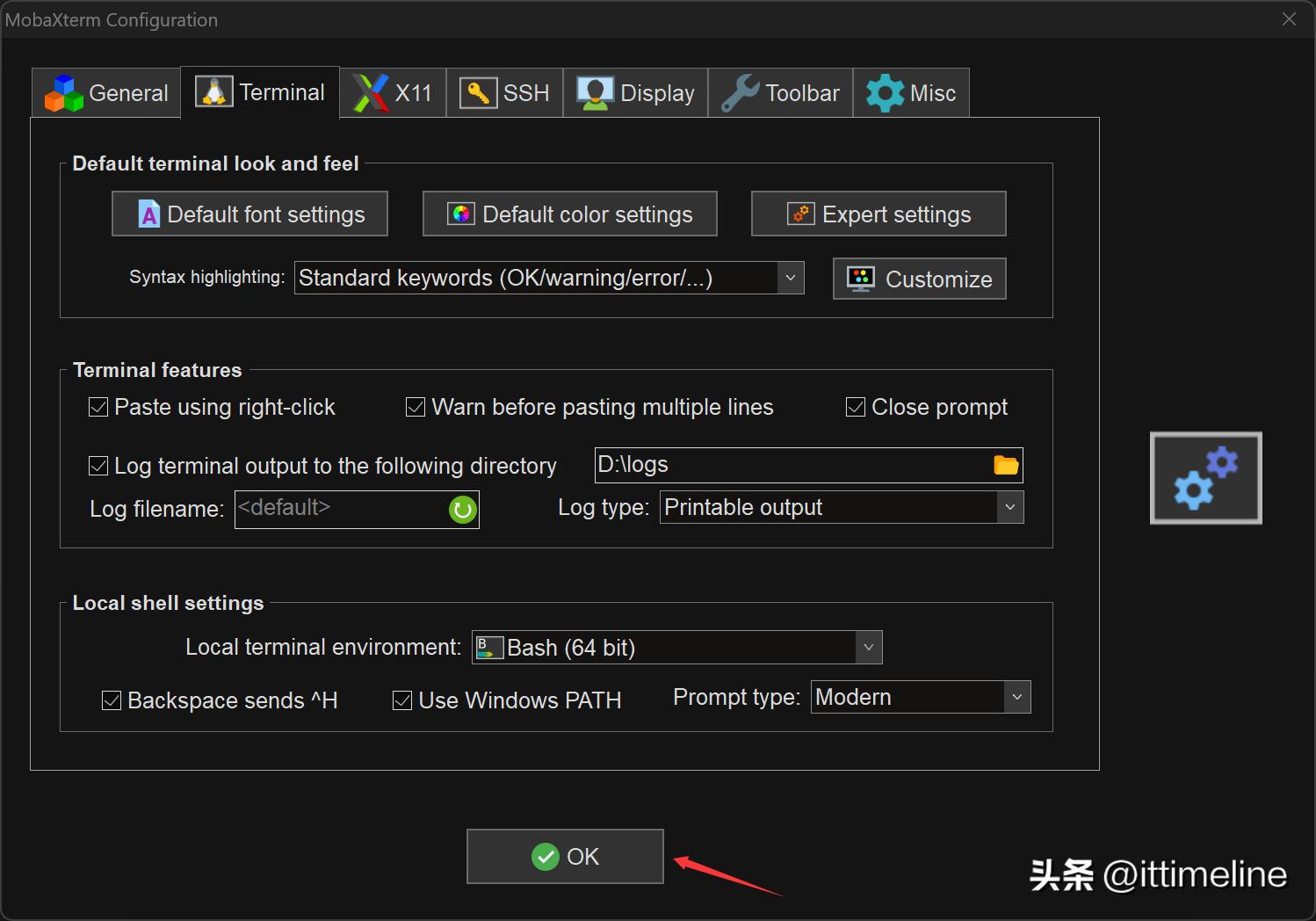Toggle Use Windows PATH checkbox
The width and height of the screenshot is (1316, 921).
point(402,700)
